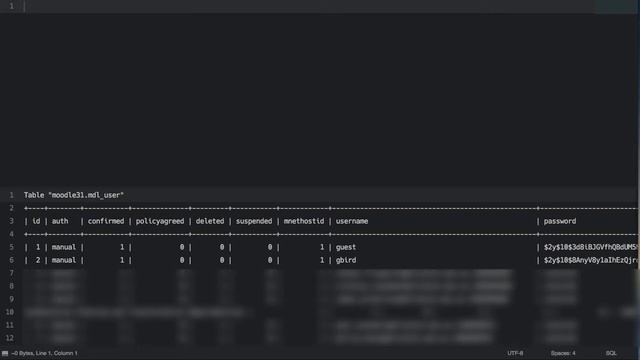Click the 'policyagreed' column header

(x=160, y=221)
